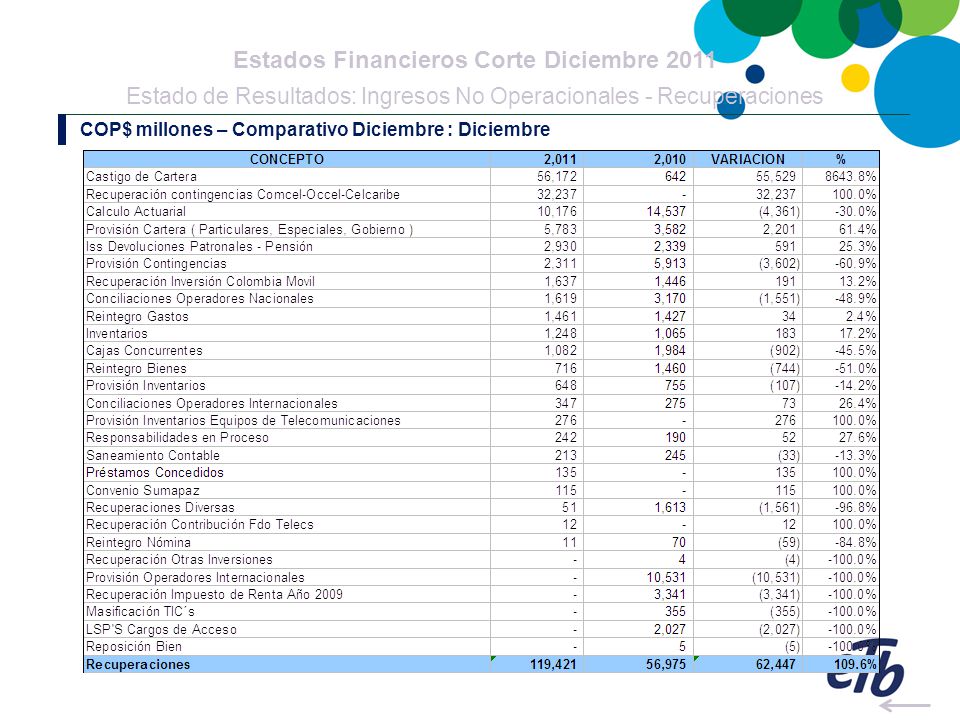The height and width of the screenshot is (720, 960).
Task: Click the heading 'COP$ millones – Comparativo Diciembre'
Action: pyautogui.click(x=262, y=129)
